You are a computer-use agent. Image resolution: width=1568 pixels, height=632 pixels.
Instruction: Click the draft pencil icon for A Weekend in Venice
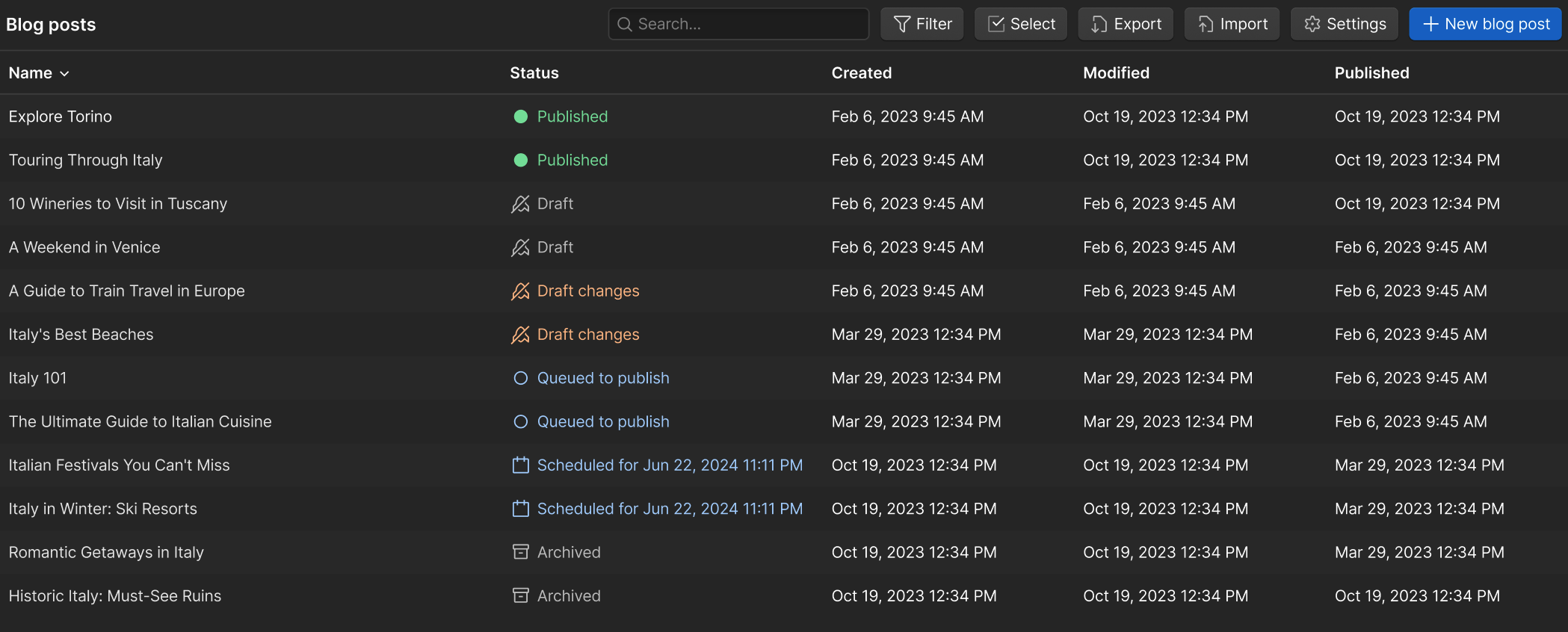(520, 247)
